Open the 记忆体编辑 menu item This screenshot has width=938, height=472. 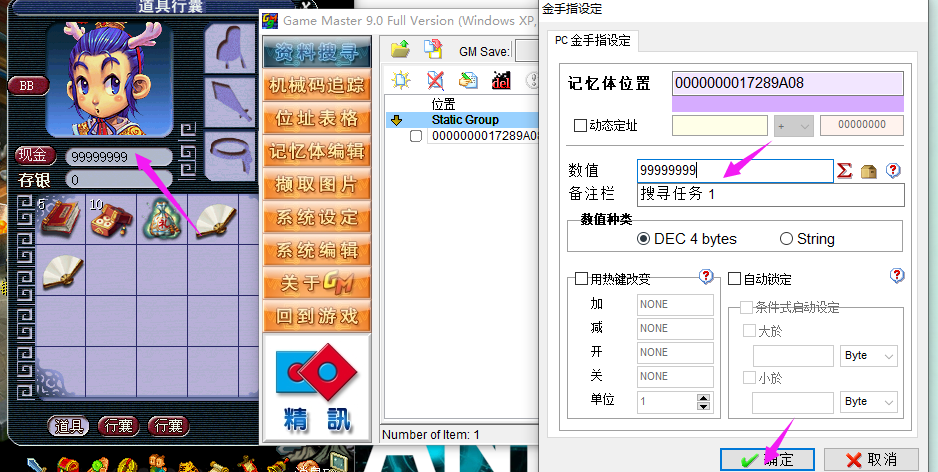(x=316, y=151)
